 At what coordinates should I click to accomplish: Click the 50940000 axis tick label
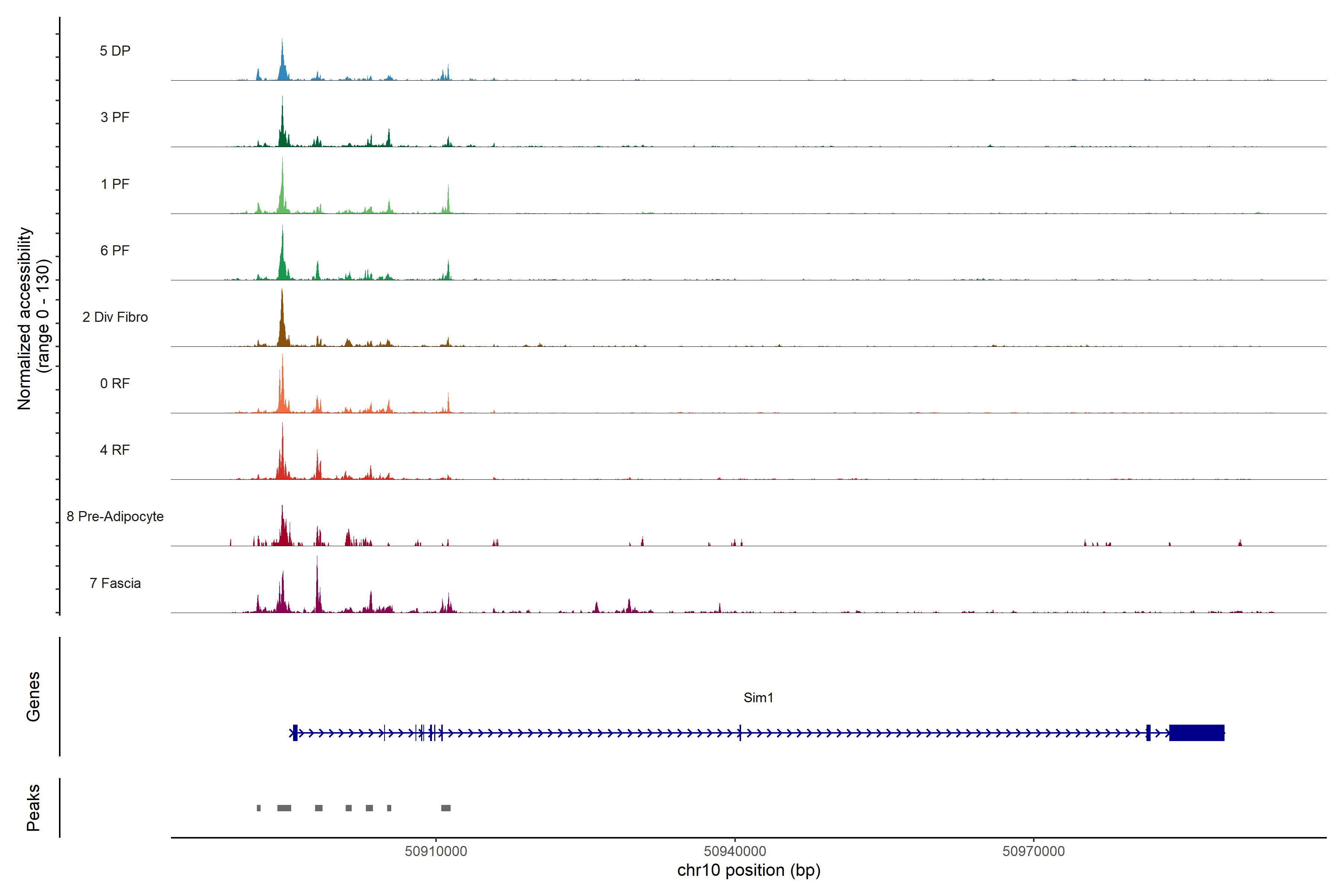point(735,851)
